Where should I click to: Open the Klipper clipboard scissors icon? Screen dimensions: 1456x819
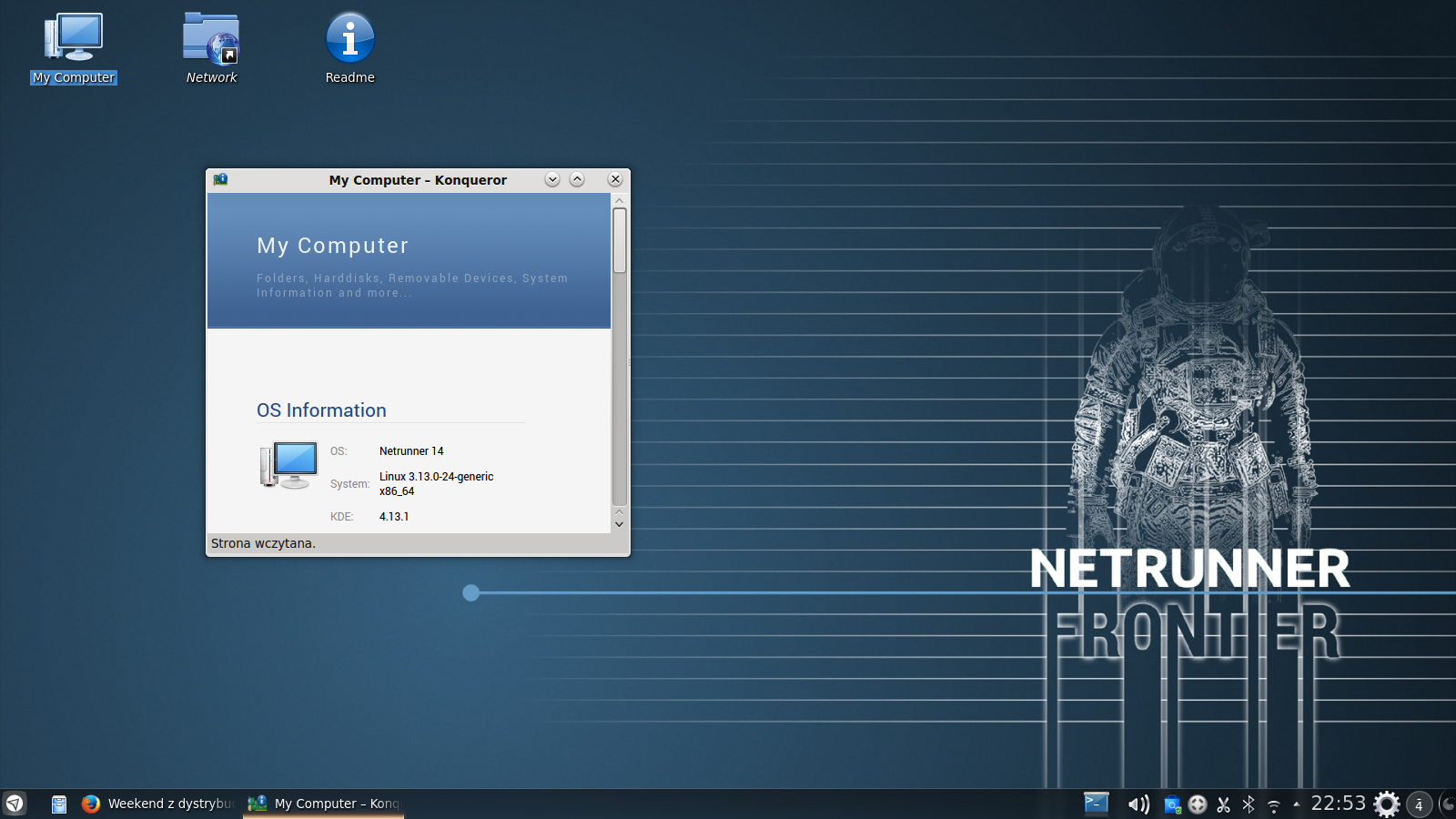pos(1223,804)
